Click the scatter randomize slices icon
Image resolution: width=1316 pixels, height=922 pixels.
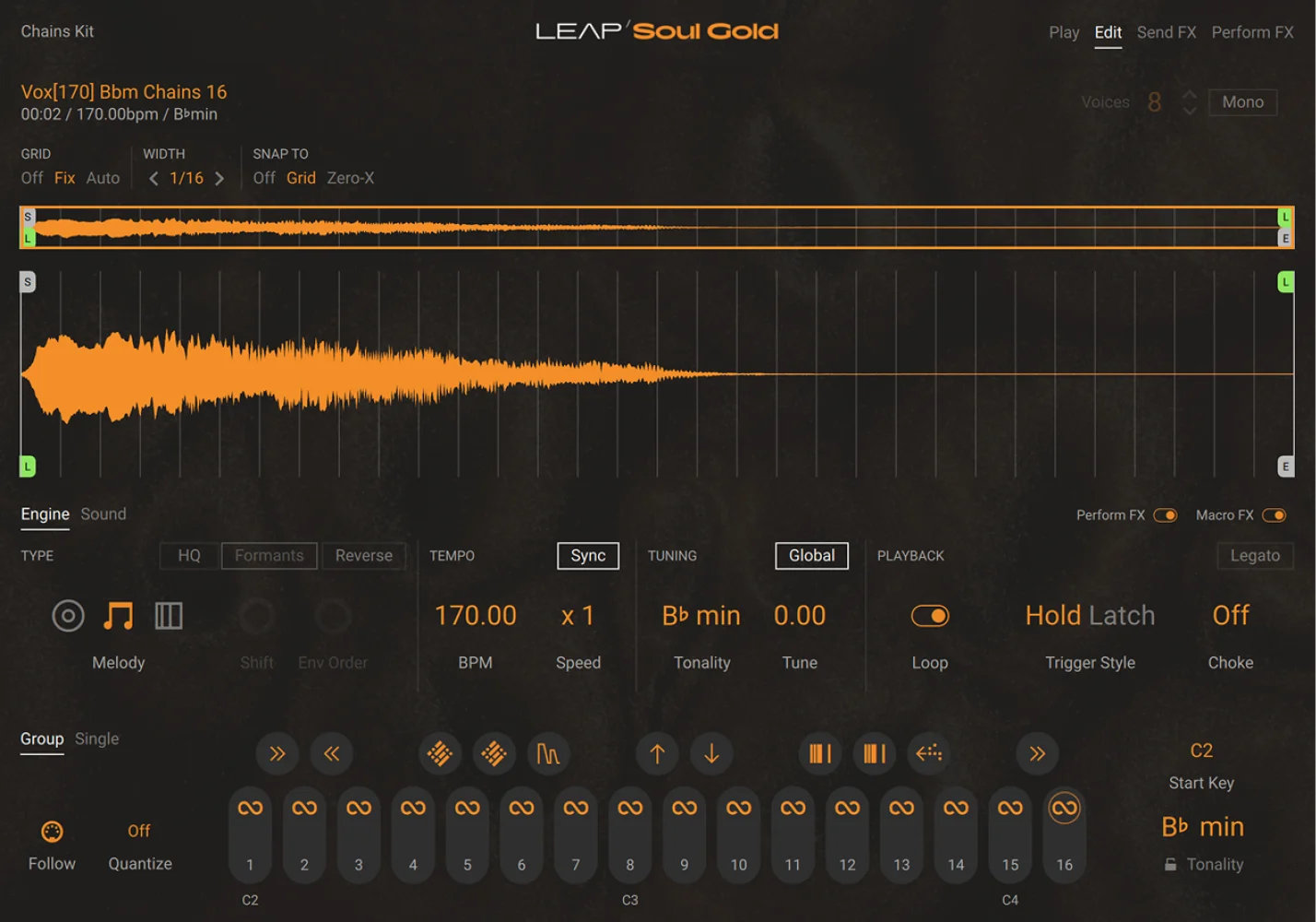pyautogui.click(x=441, y=753)
